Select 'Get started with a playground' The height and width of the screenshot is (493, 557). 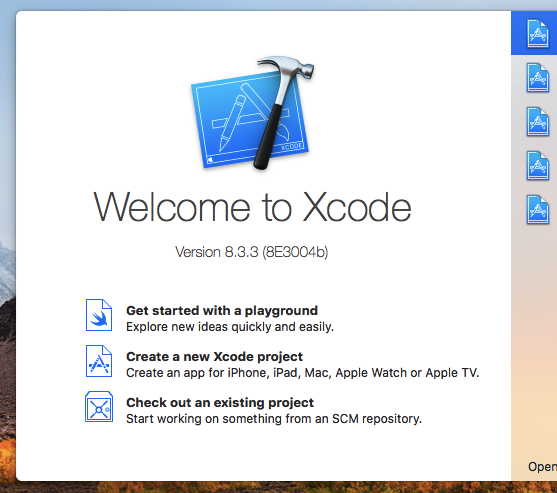tap(222, 310)
